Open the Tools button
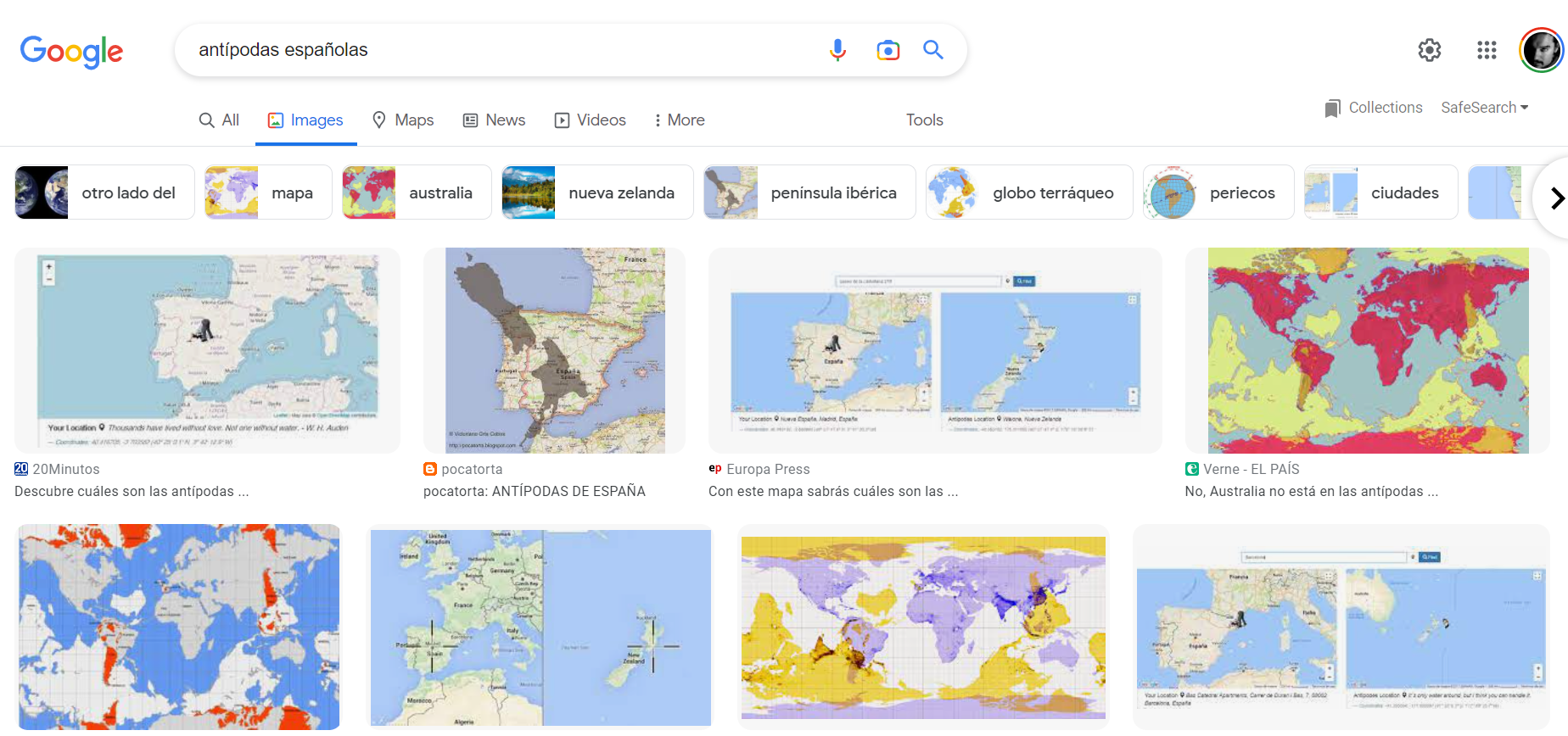1568x736 pixels. click(x=924, y=120)
